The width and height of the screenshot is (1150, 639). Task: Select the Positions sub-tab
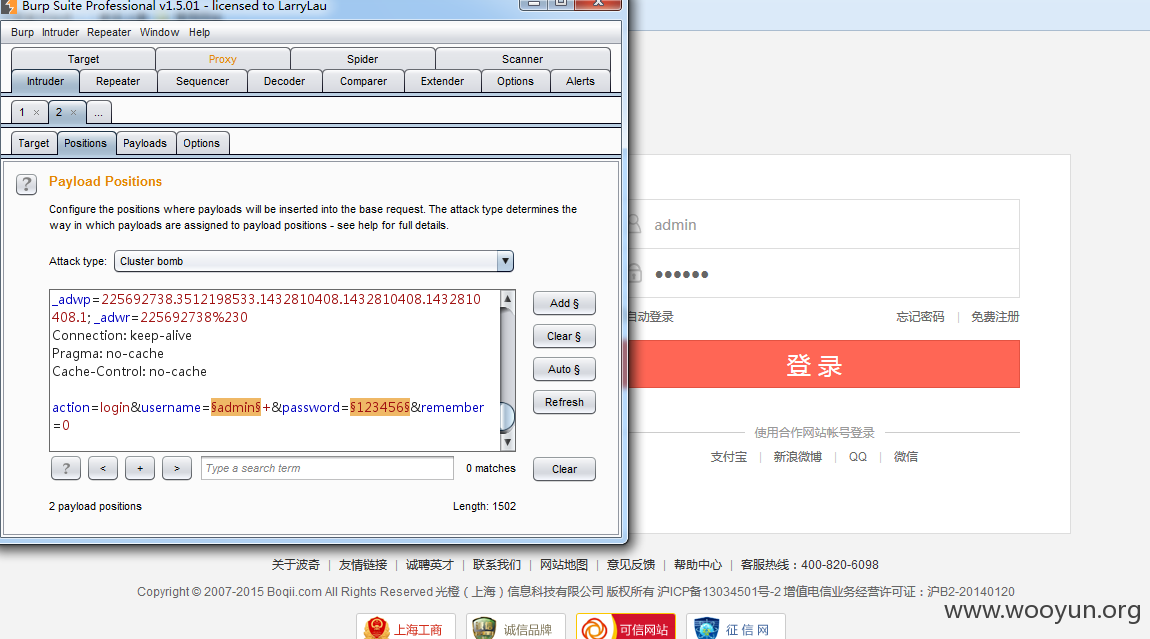point(85,143)
